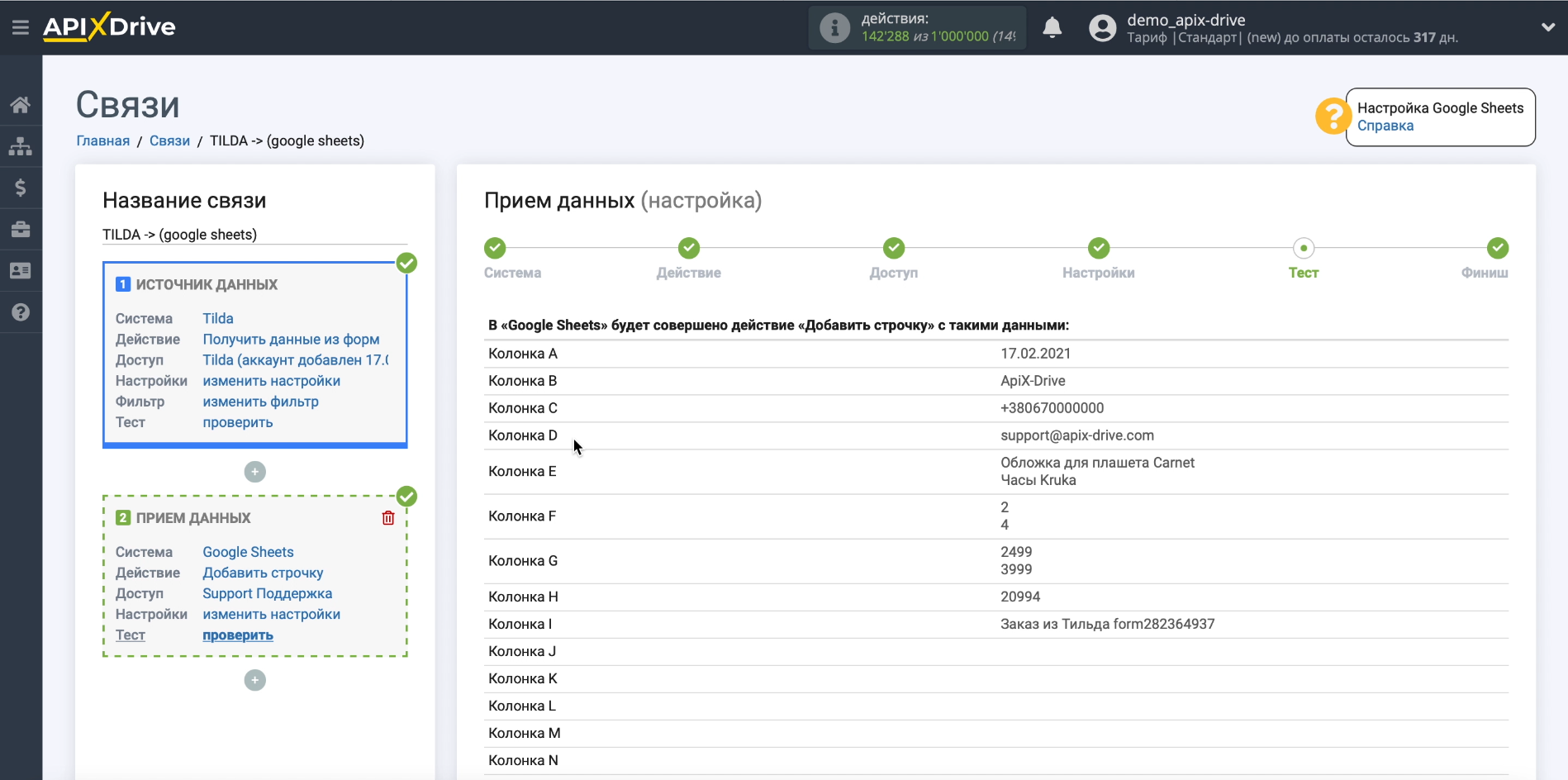Click the Home icon in the sidebar
This screenshot has height=780, width=1568.
21,105
